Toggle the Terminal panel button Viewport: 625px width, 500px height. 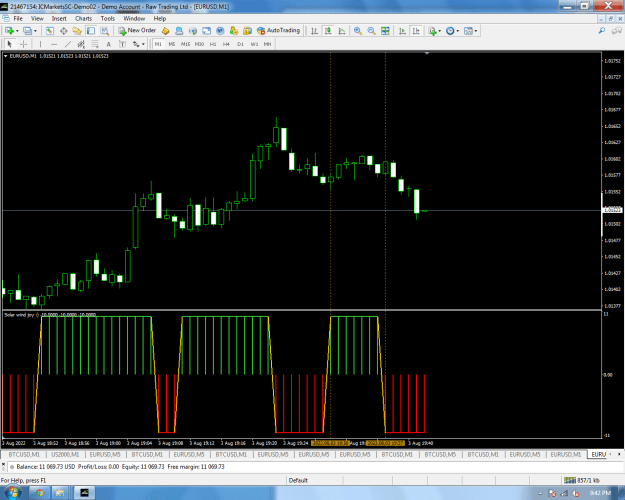point(91,31)
